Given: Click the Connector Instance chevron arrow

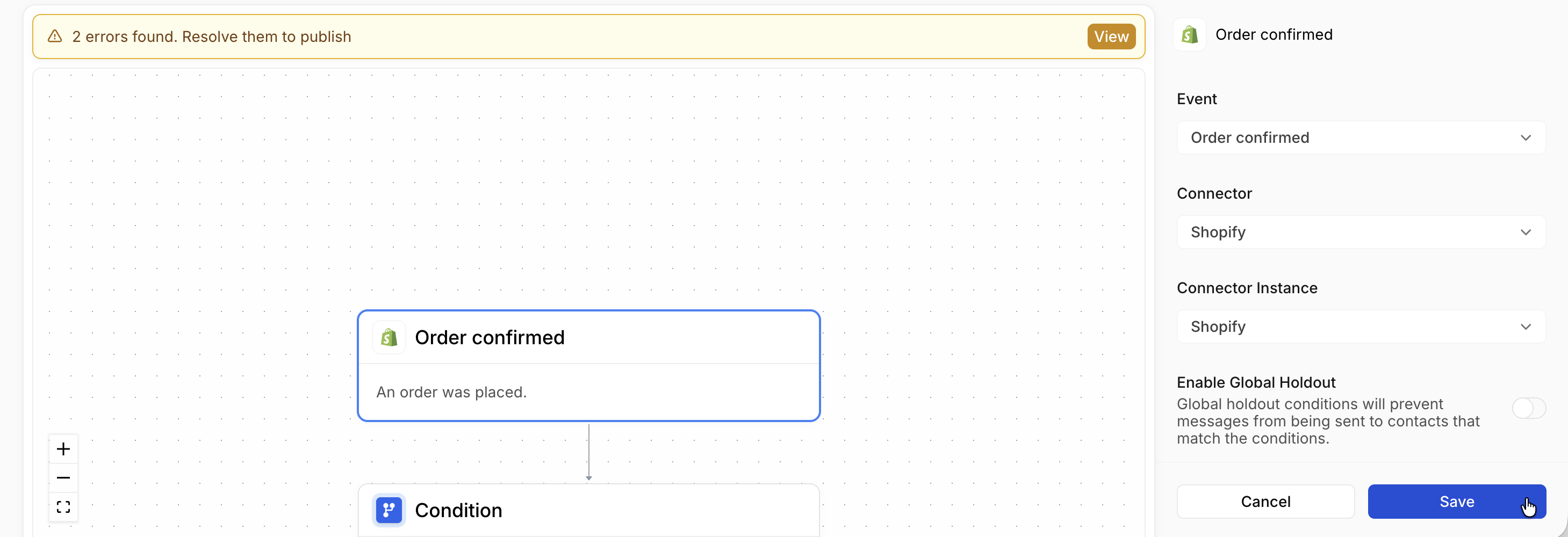Looking at the screenshot, I should (1526, 326).
